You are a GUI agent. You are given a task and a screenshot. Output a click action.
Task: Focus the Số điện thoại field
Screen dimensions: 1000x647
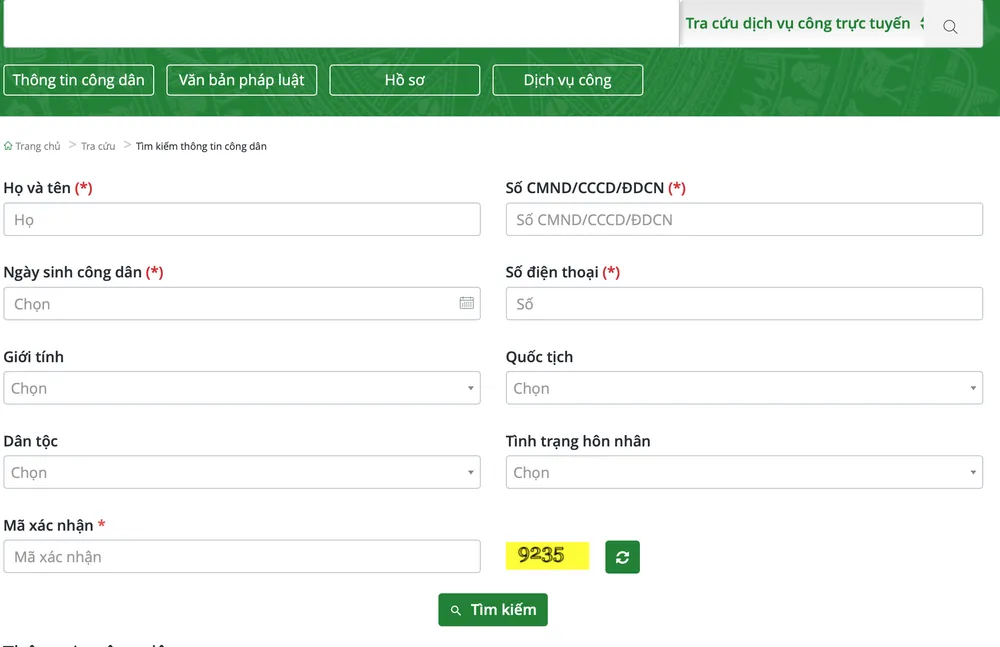(x=744, y=304)
